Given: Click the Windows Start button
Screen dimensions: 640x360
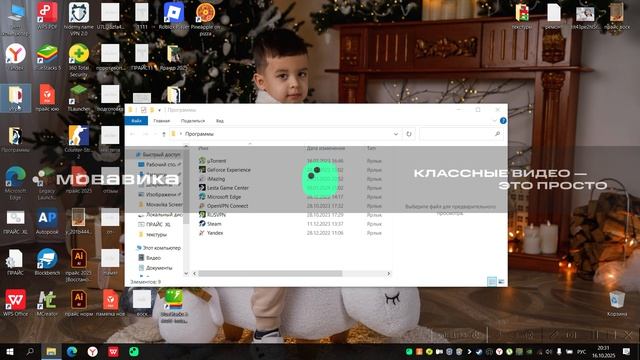Looking at the screenshot, I should click(10, 351).
